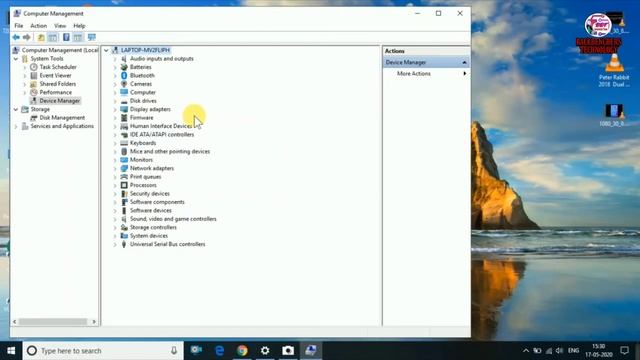The width and height of the screenshot is (640, 360).
Task: Expand Services and Applications node
Action: [x=16, y=126]
